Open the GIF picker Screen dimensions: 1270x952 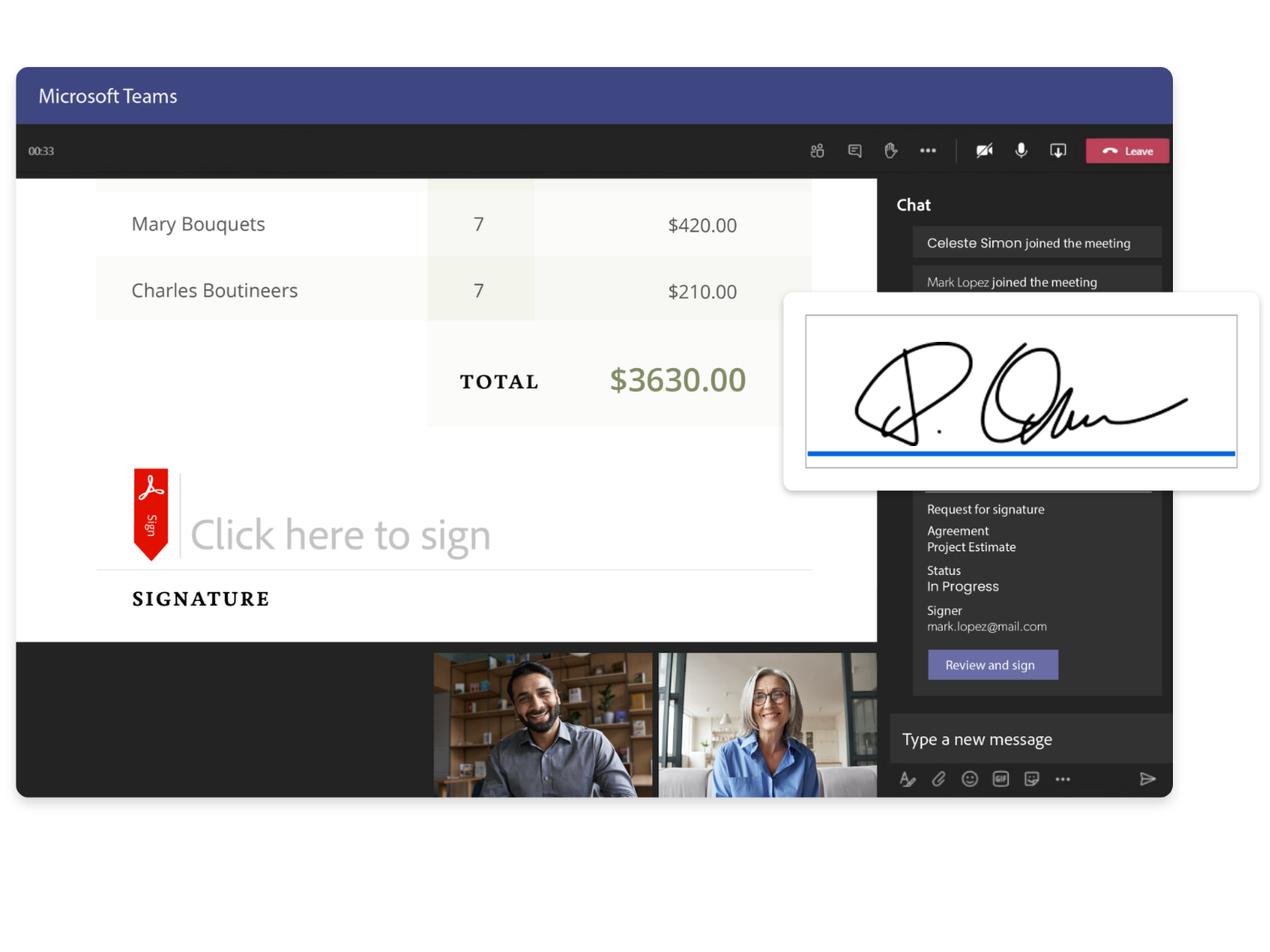click(1001, 779)
